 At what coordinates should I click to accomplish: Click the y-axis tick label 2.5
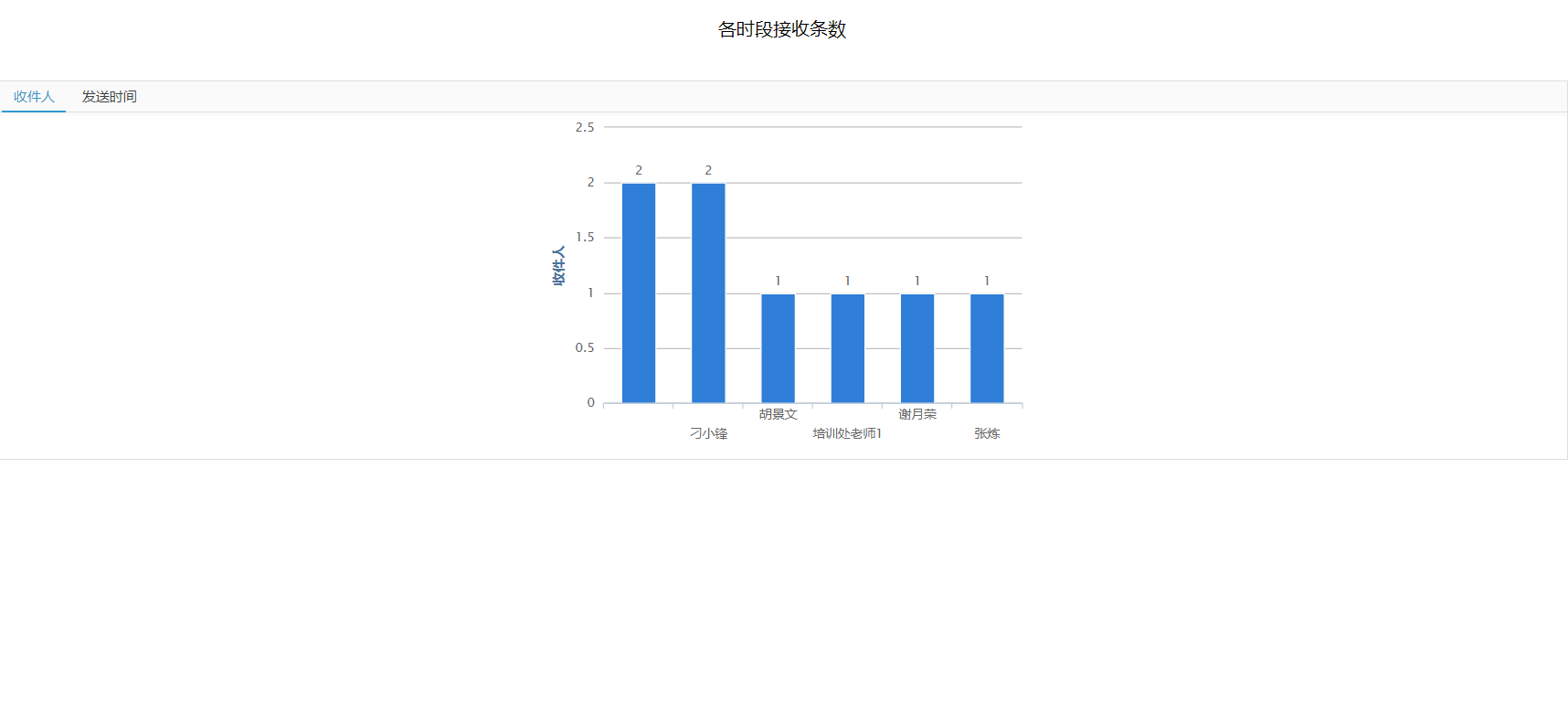(585, 127)
